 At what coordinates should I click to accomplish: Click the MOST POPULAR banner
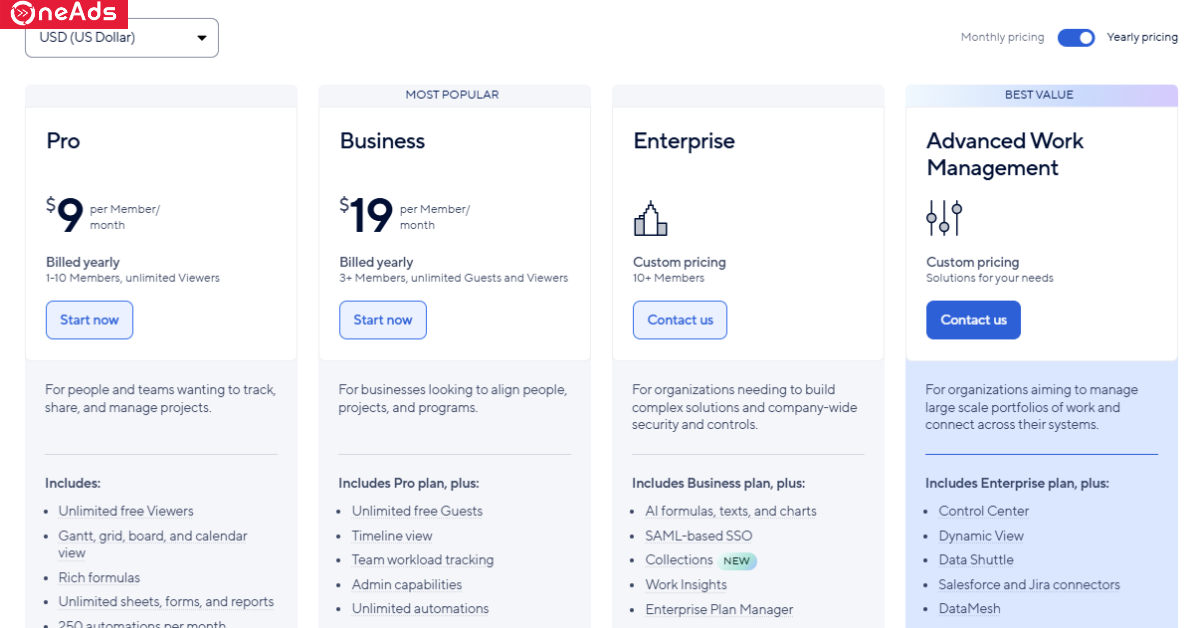tap(452, 95)
